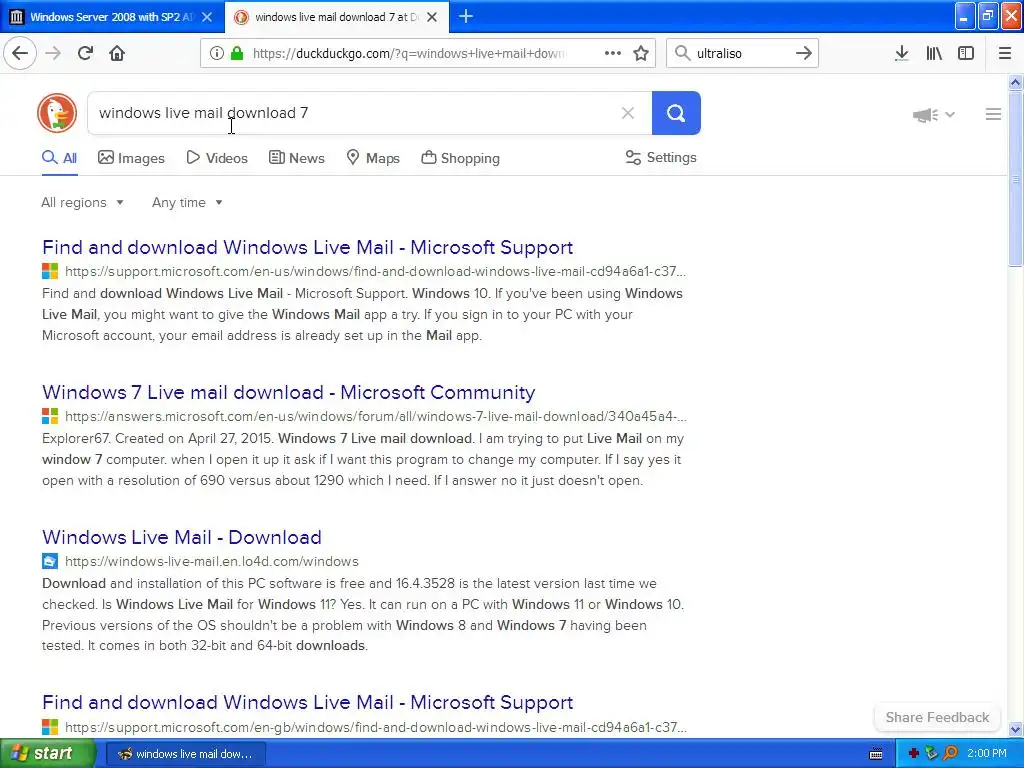The height and width of the screenshot is (768, 1024).
Task: Close the windows live mail download tab
Action: point(432,17)
